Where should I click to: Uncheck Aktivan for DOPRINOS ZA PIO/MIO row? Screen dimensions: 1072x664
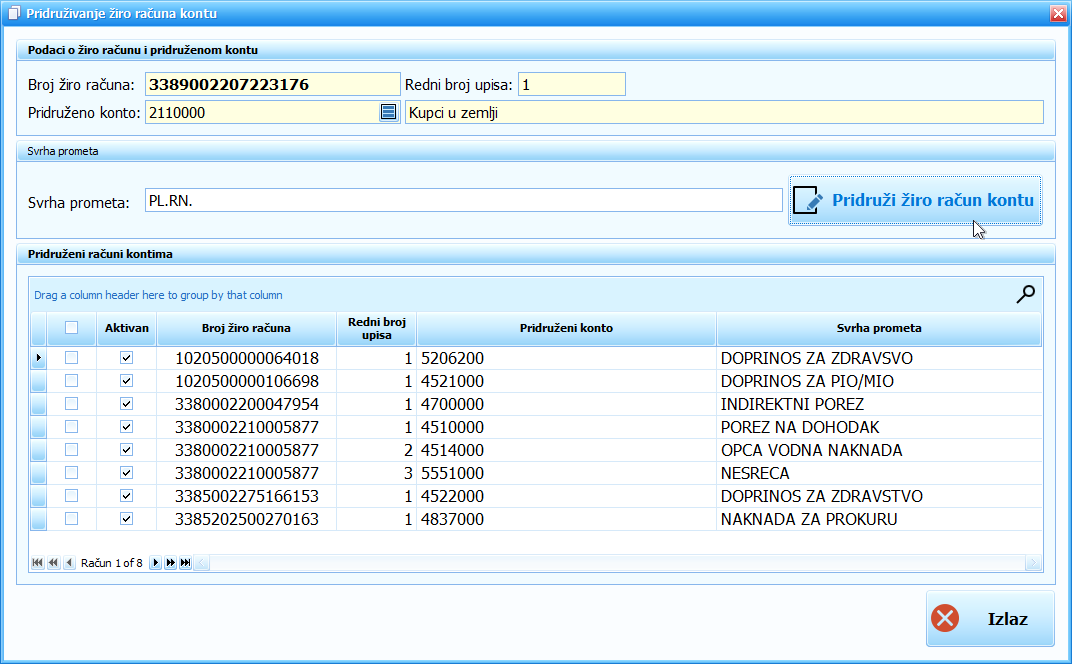(x=126, y=381)
